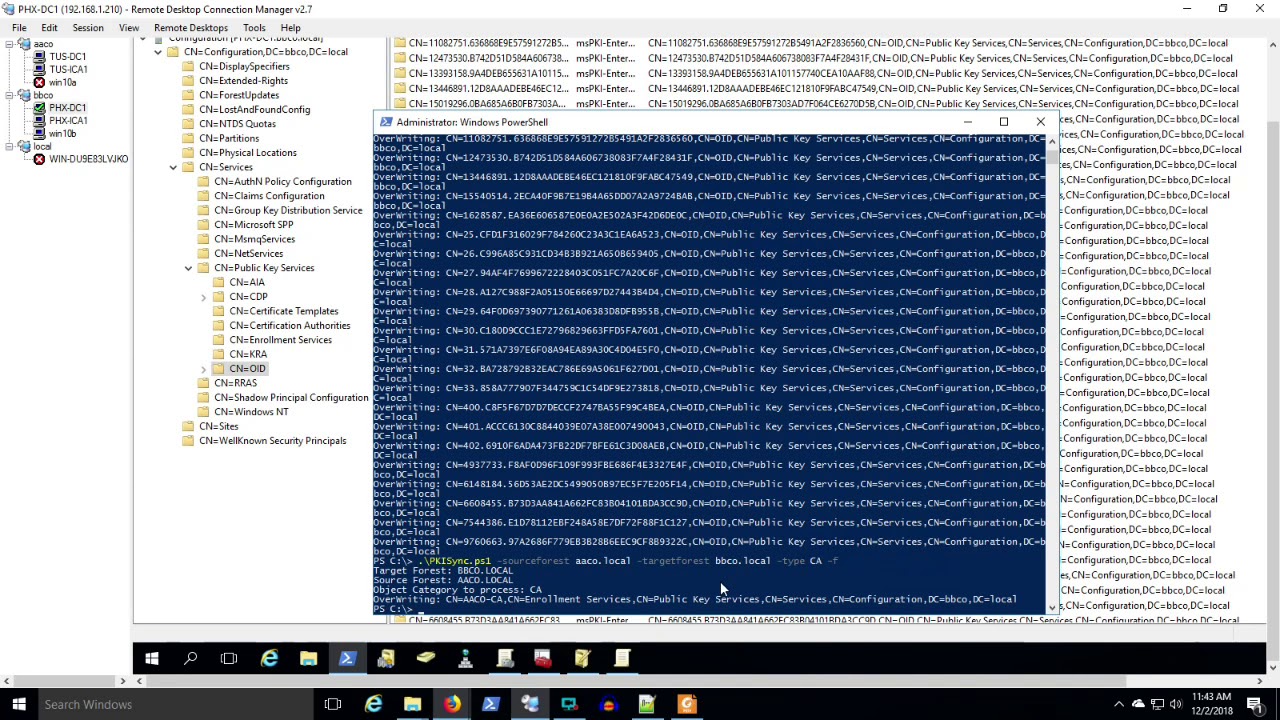Select the CN=Enrollment Services folder
Screen dimensions: 1280x720
280,340
